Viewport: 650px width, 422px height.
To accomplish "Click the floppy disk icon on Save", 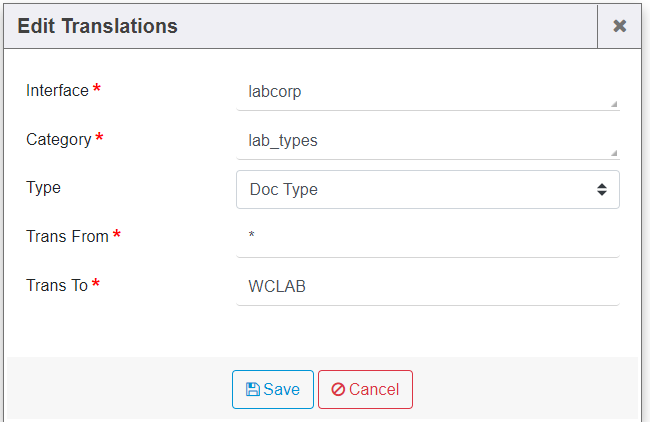I will click(253, 390).
